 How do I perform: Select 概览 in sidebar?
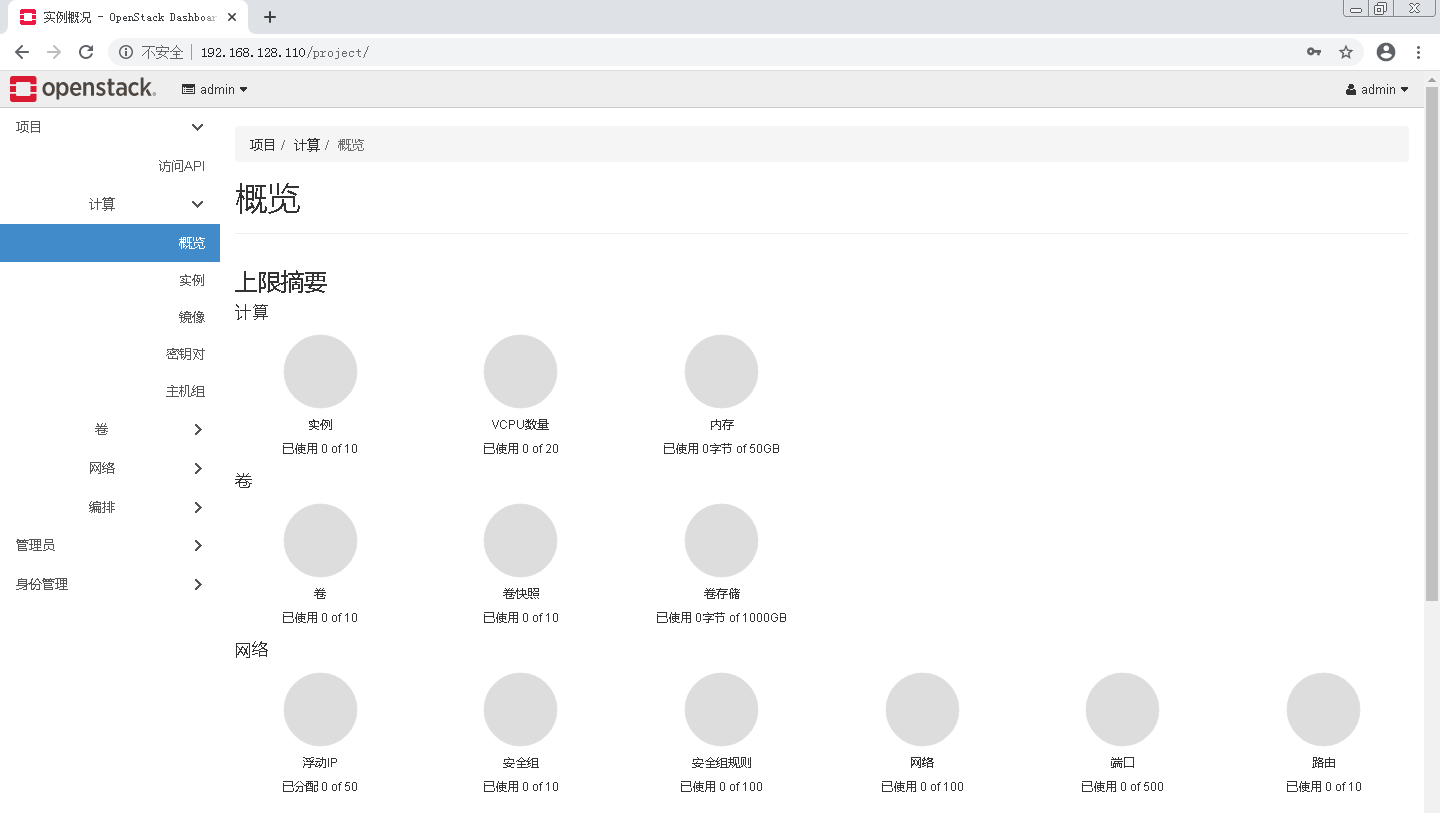point(110,243)
